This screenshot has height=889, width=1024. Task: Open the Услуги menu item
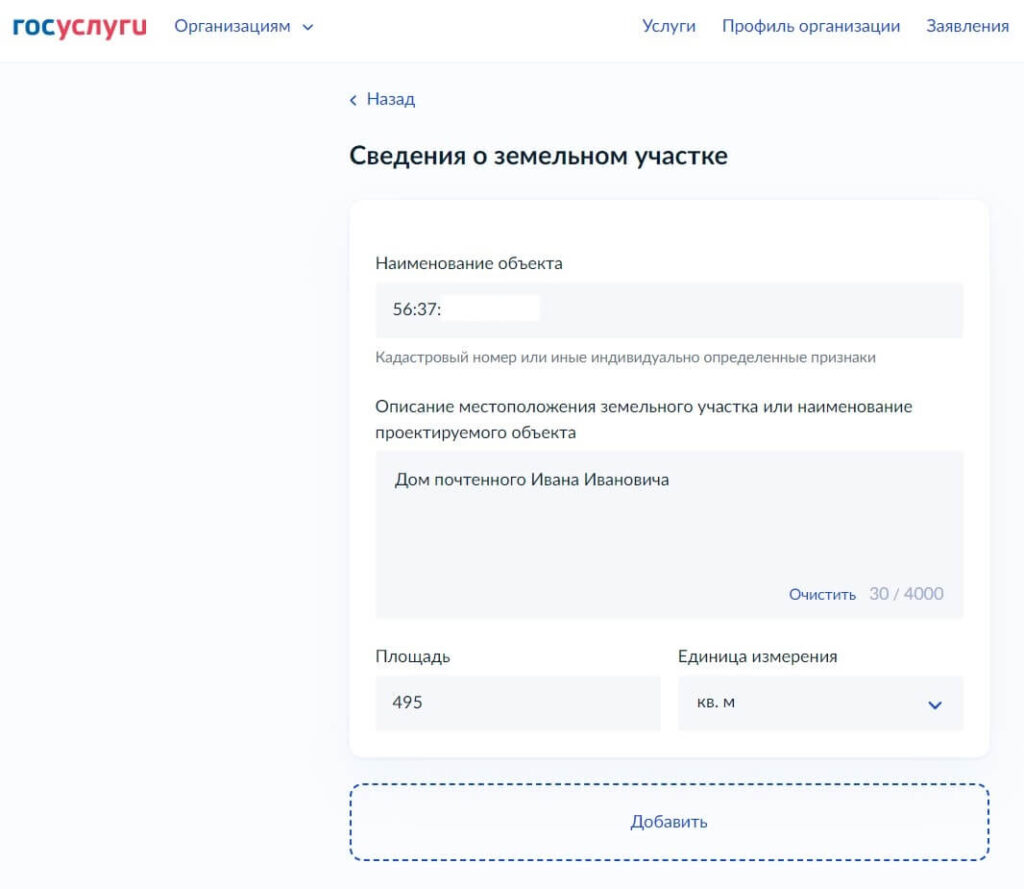point(669,26)
